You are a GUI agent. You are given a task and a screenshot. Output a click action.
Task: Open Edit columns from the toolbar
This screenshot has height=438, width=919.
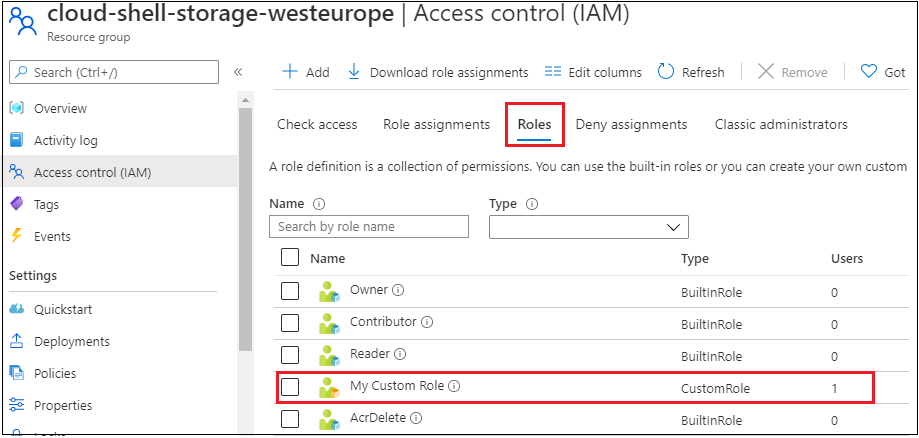[x=593, y=72]
